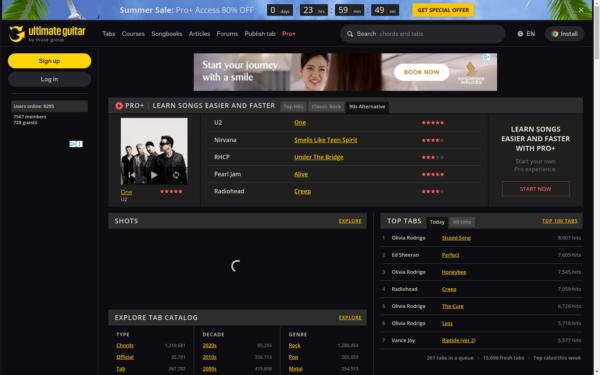
Task: Click One link below album cover
Action: tap(126, 192)
